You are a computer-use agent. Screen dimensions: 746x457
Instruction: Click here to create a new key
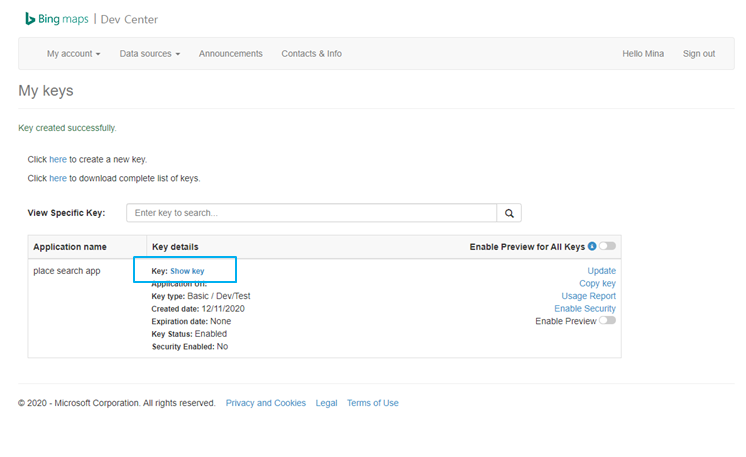[x=58, y=159]
